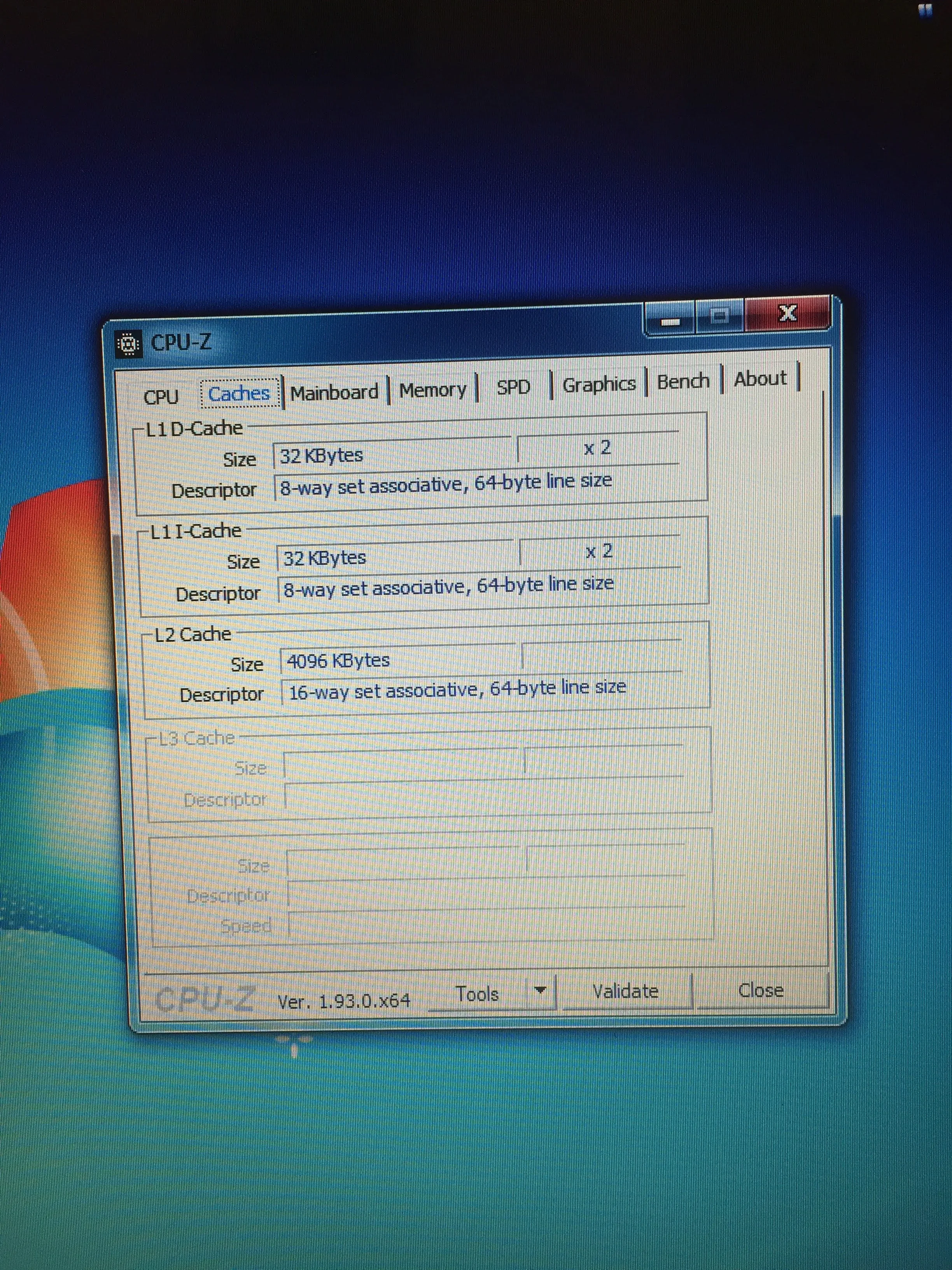Viewport: 952px width, 1270px height.
Task: Open the Tools dropdown arrow
Action: click(540, 991)
